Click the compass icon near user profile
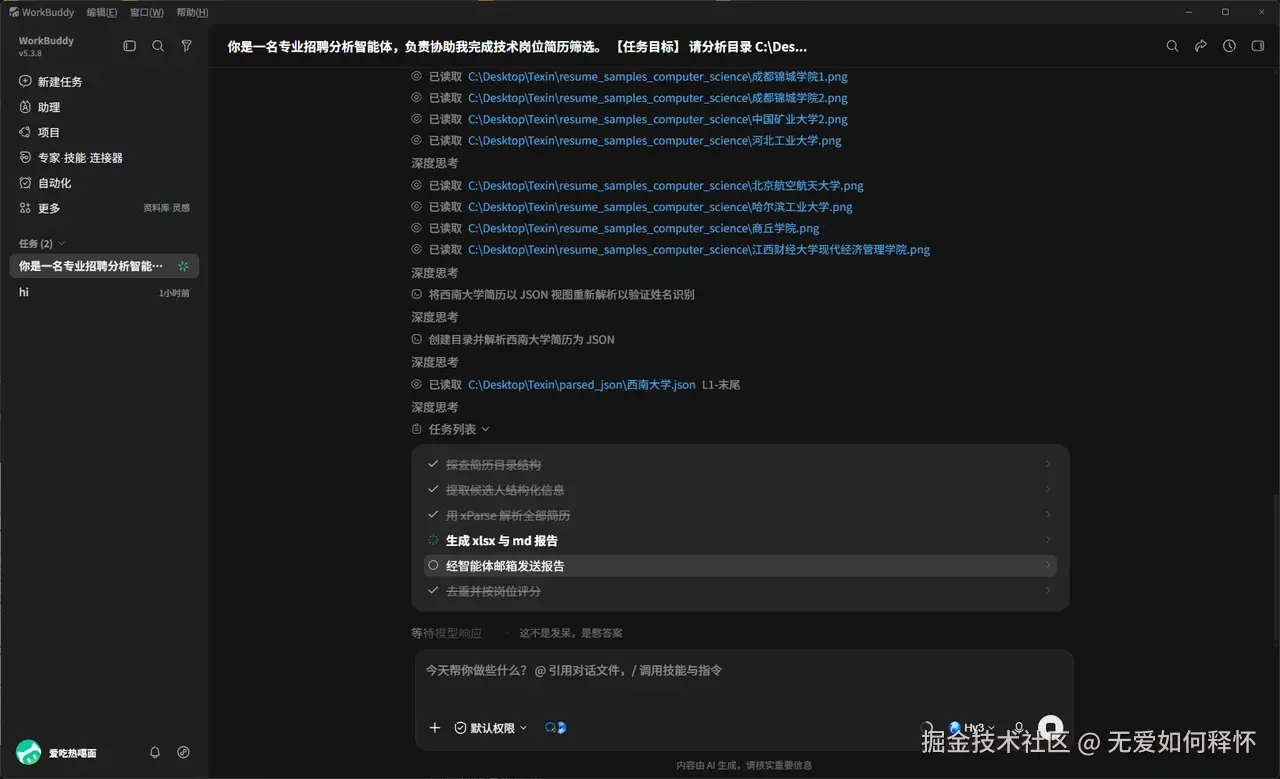Image resolution: width=1280 pixels, height=779 pixels. point(183,752)
